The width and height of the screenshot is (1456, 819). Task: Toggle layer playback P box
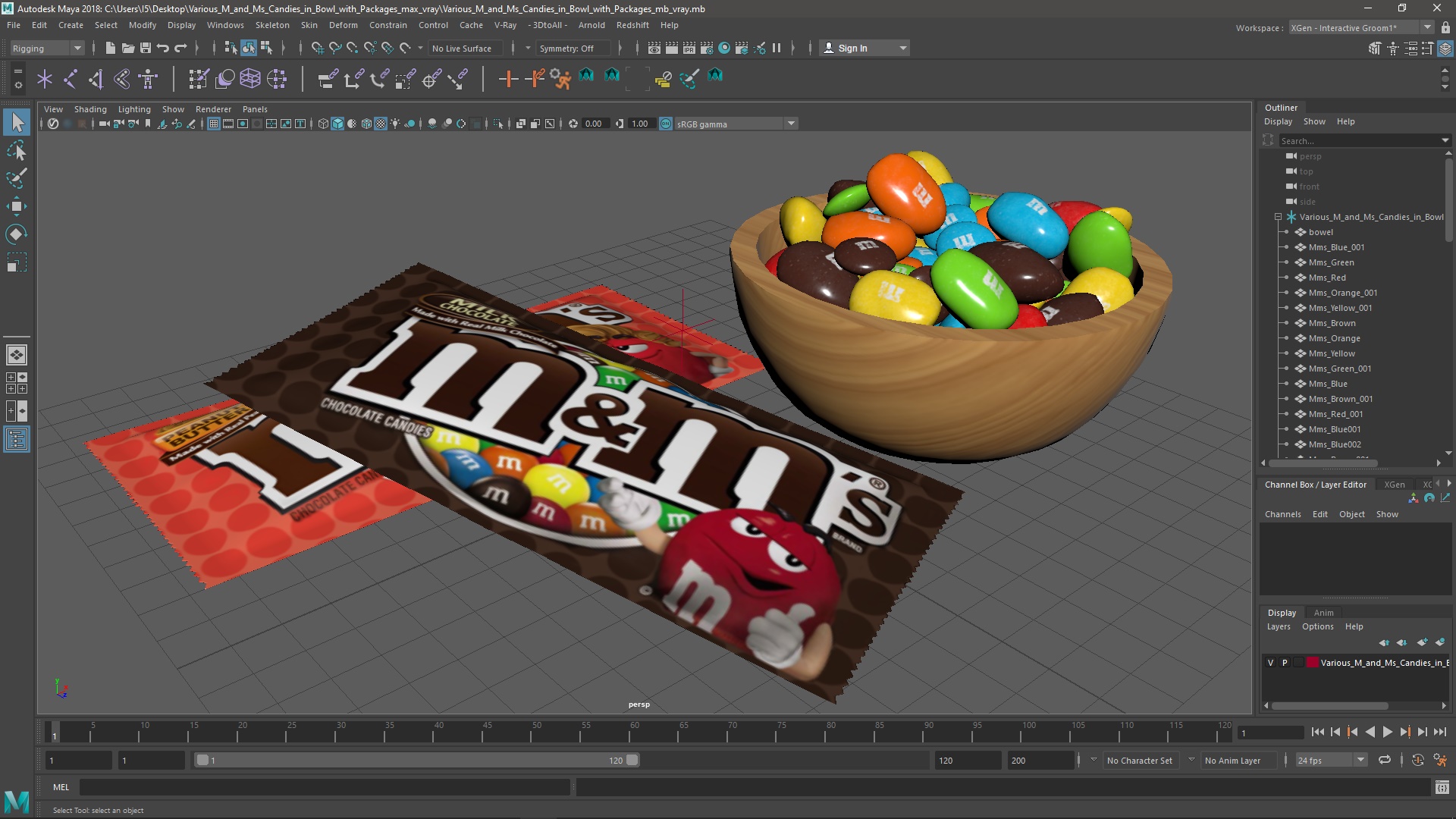(x=1285, y=663)
